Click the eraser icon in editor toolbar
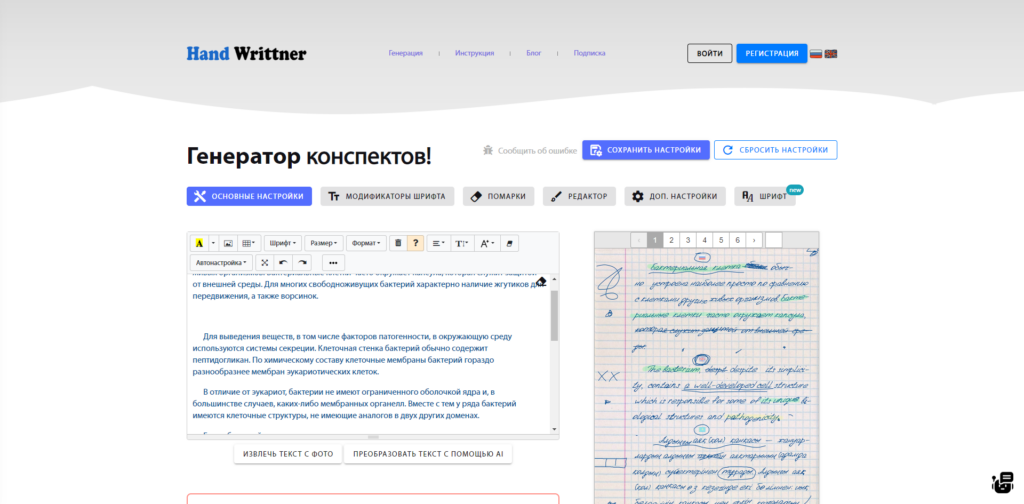Viewport: 1024px width, 504px height. tap(510, 243)
